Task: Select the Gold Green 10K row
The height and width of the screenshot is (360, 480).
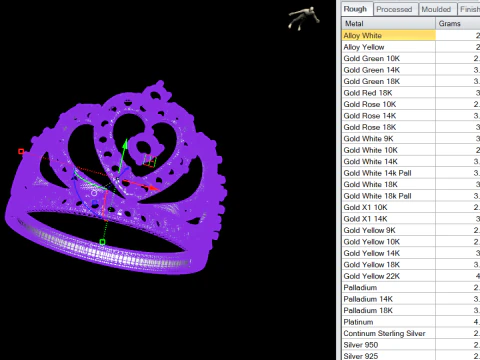Action: [411, 58]
